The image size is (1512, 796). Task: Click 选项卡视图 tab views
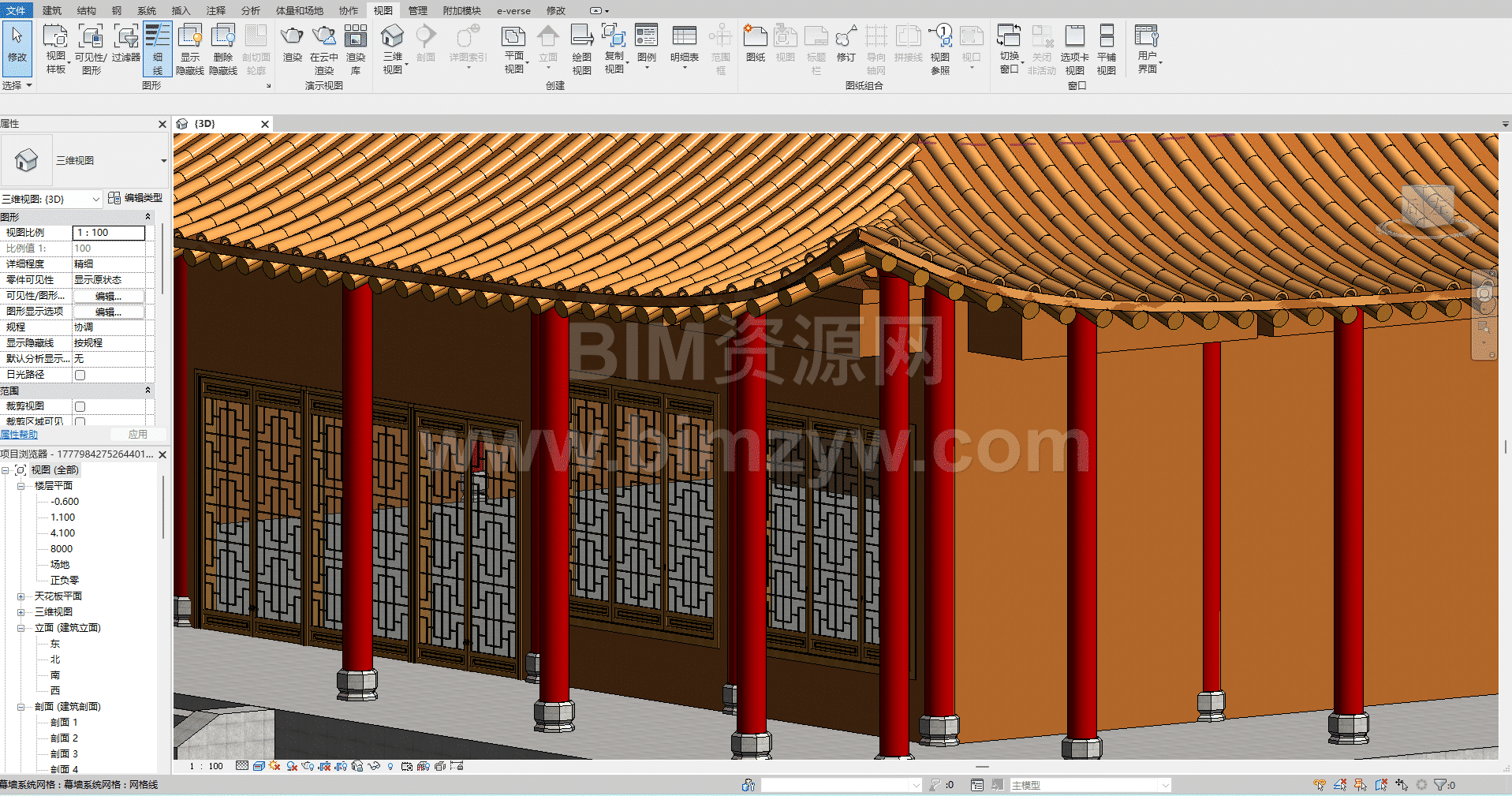1074,49
